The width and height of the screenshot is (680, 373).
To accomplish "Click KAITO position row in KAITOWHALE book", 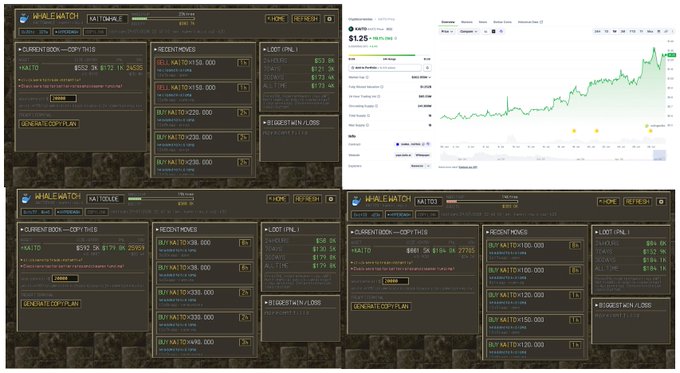I will pyautogui.click(x=81, y=68).
